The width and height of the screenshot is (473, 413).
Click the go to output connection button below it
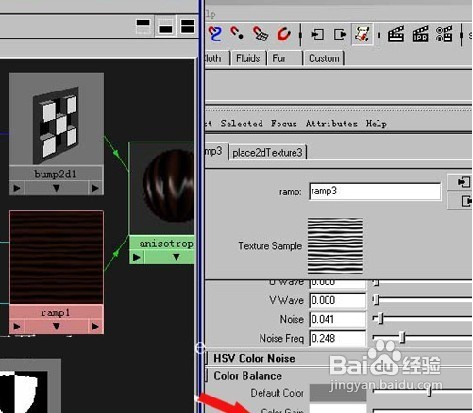460,201
